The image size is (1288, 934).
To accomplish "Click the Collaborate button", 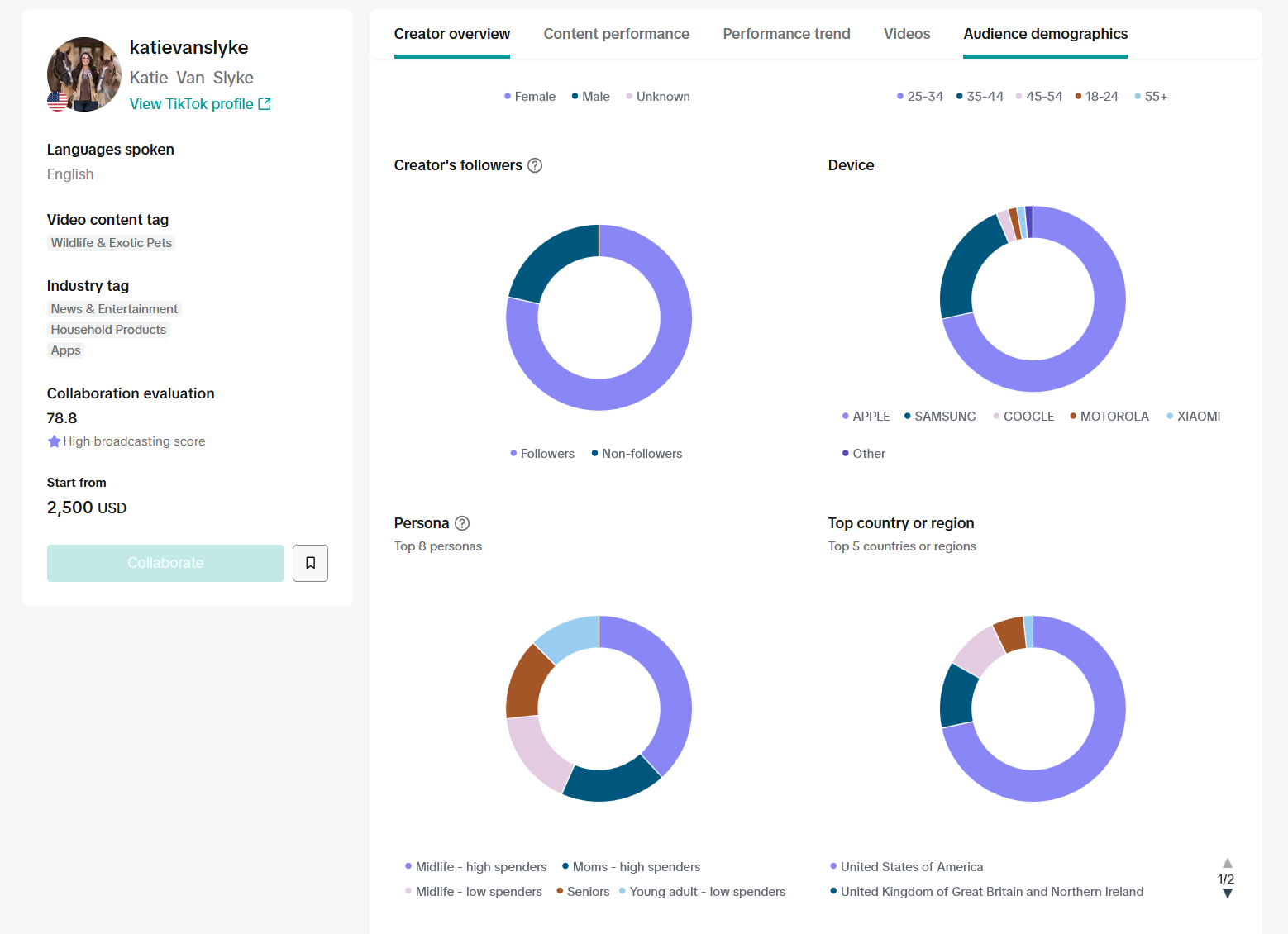I will 165,563.
